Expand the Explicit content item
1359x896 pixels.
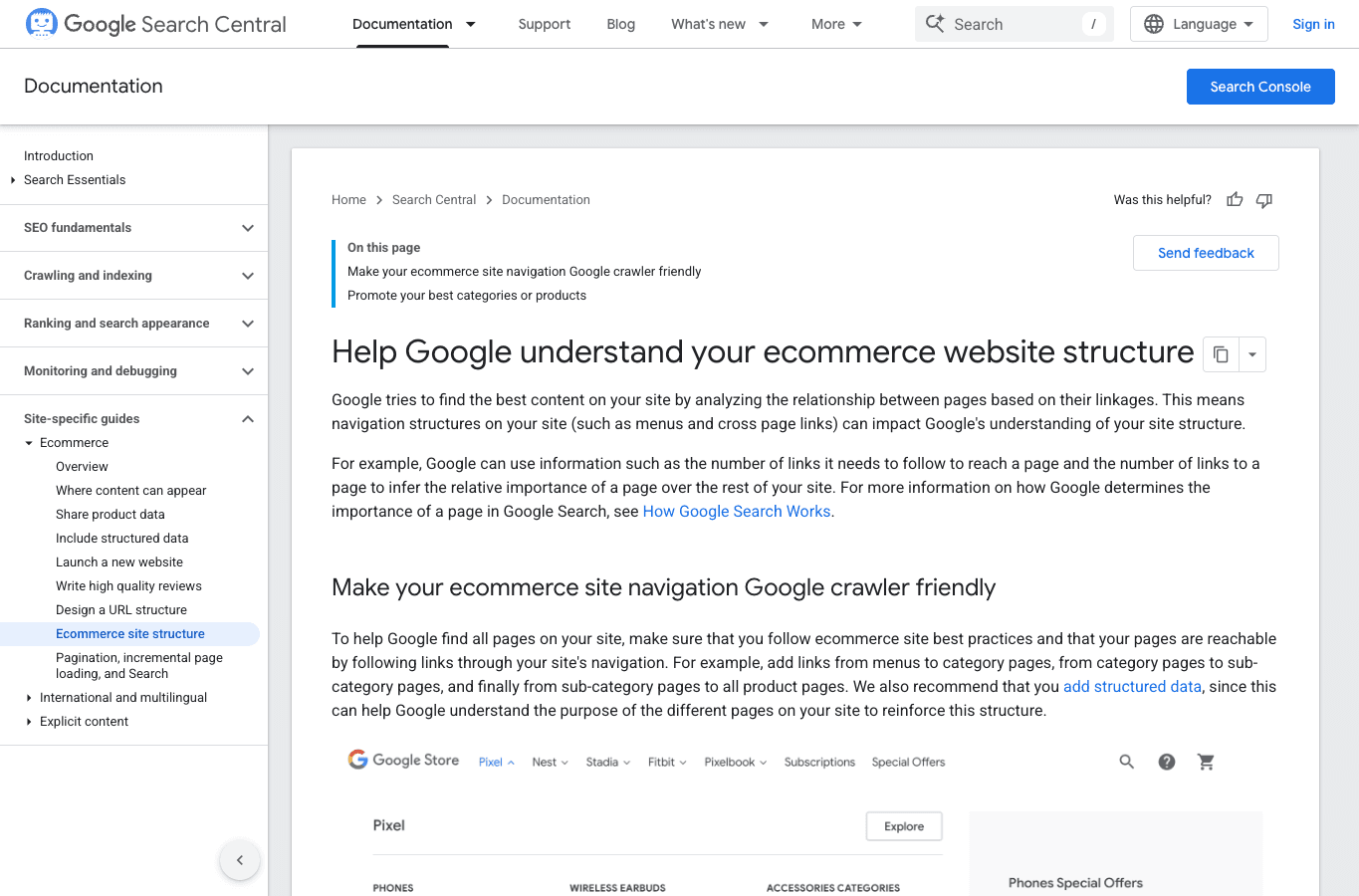coord(29,722)
